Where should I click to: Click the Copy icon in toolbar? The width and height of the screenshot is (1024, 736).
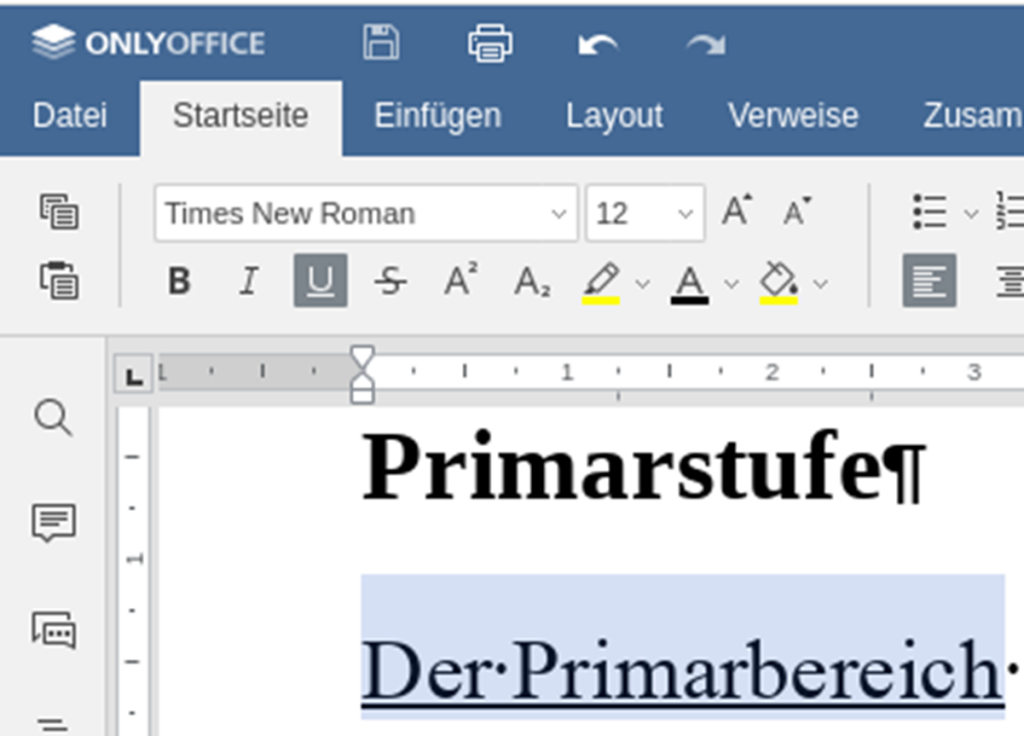59,212
